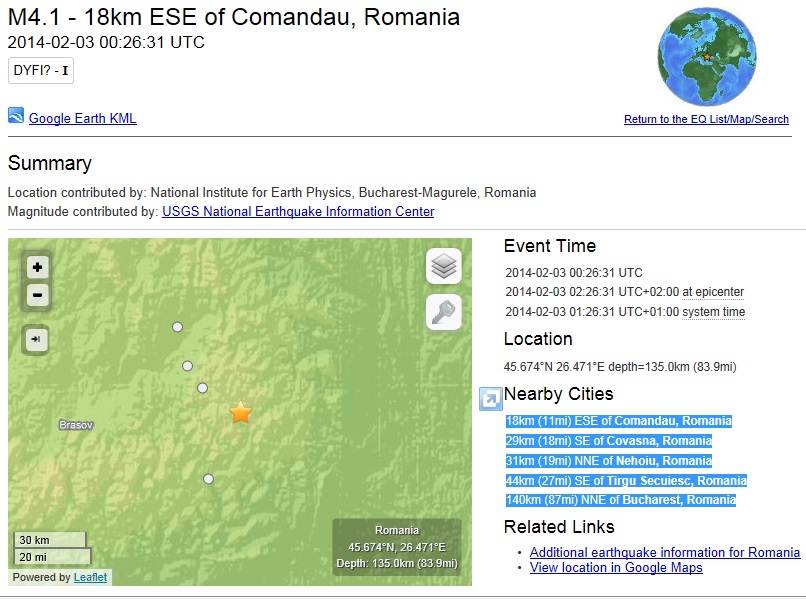The image size is (806, 599).
Task: Click the globe location thumbnail
Action: [x=706, y=57]
